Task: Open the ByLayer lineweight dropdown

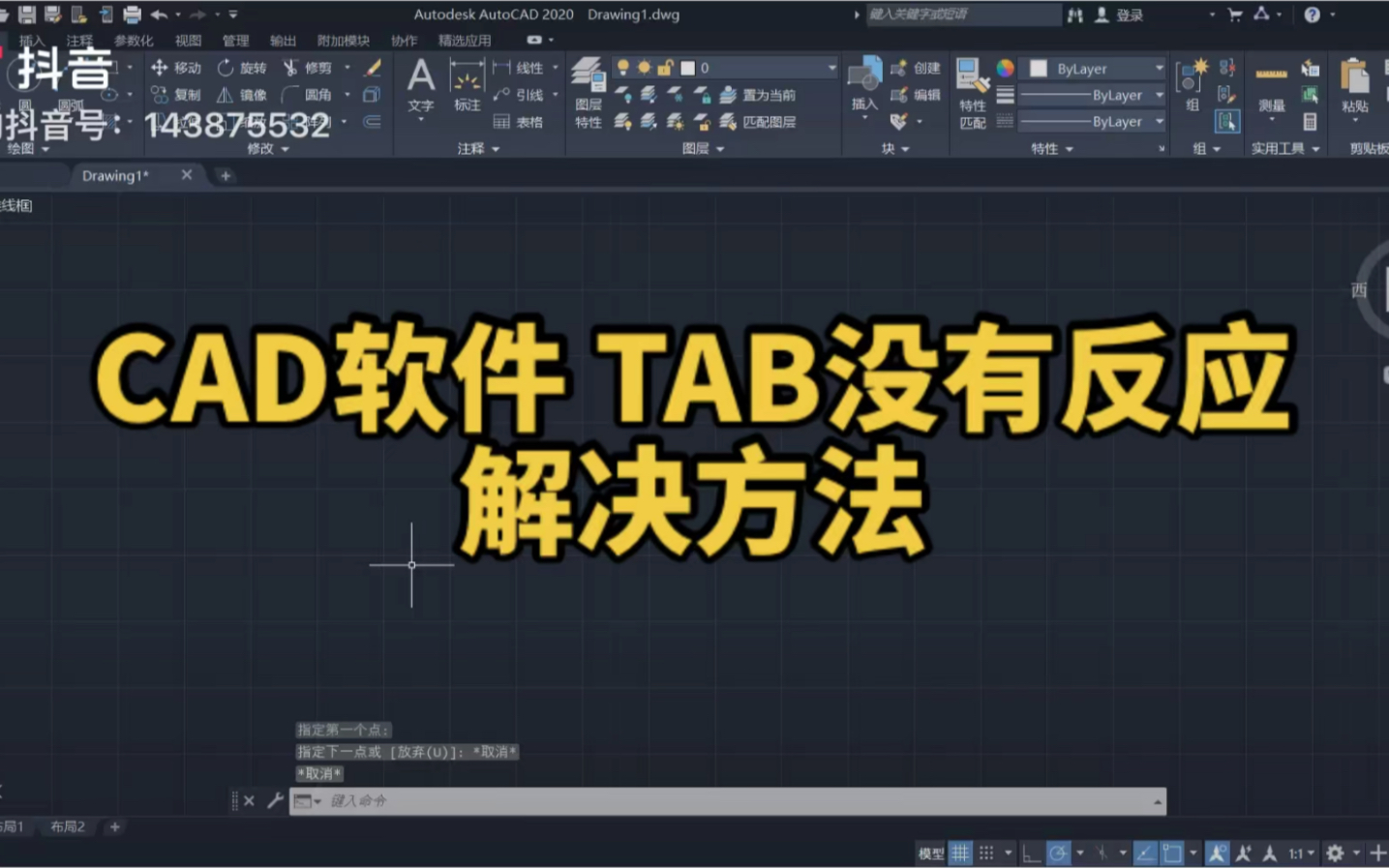Action: pos(1093,95)
